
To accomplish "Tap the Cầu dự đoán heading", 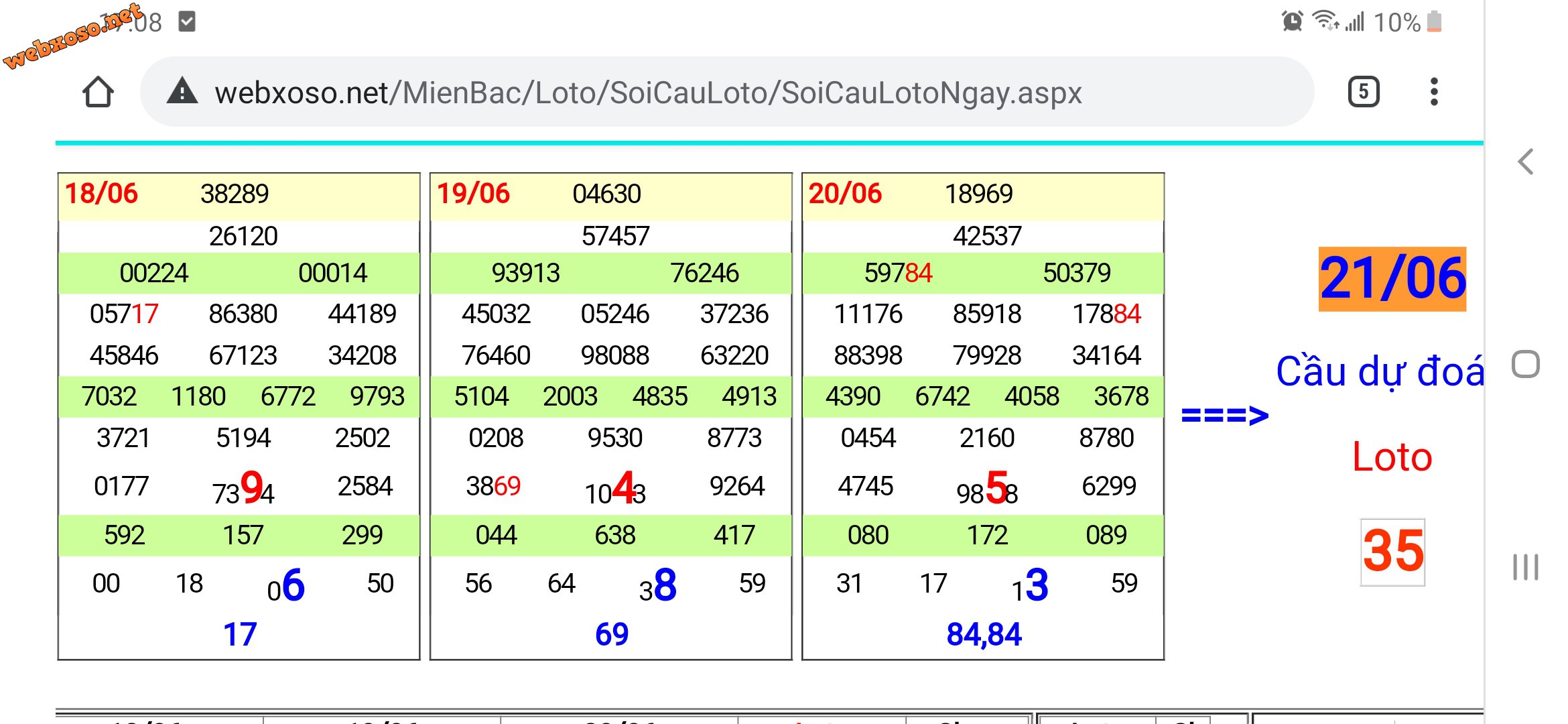I will click(1380, 372).
